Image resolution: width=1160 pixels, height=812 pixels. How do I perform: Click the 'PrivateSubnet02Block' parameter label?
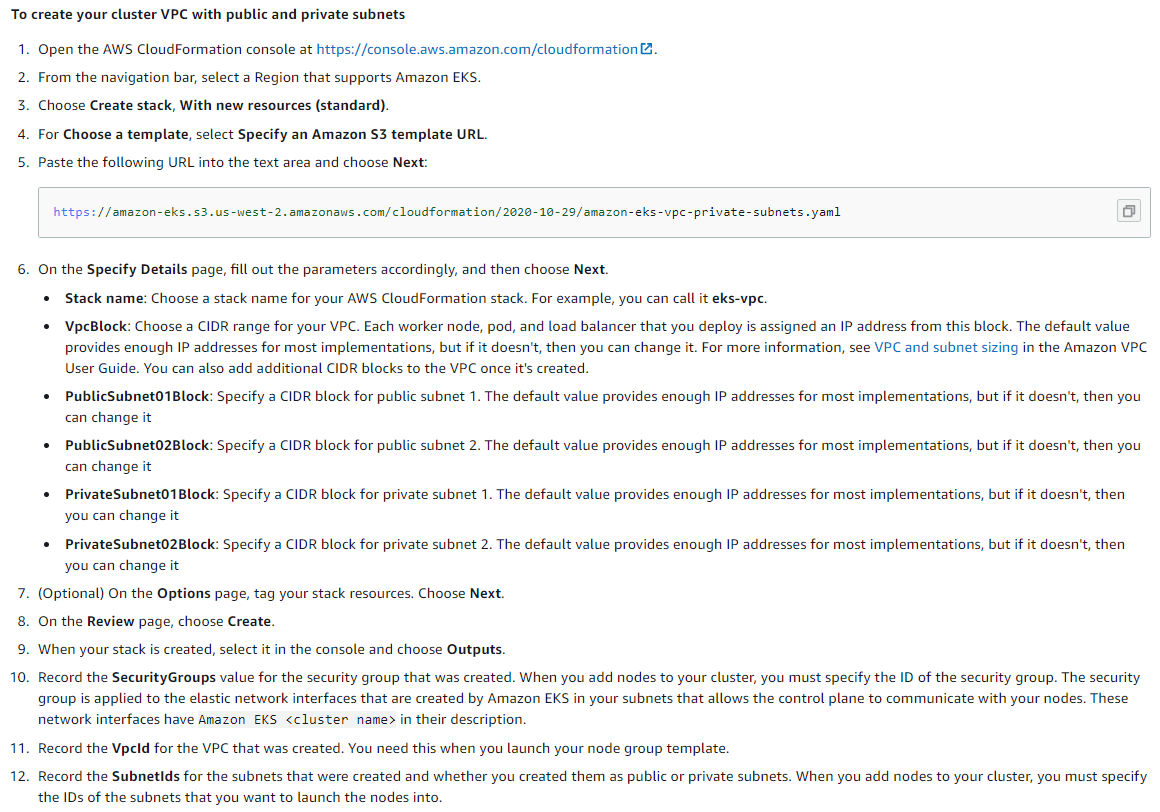click(x=140, y=544)
